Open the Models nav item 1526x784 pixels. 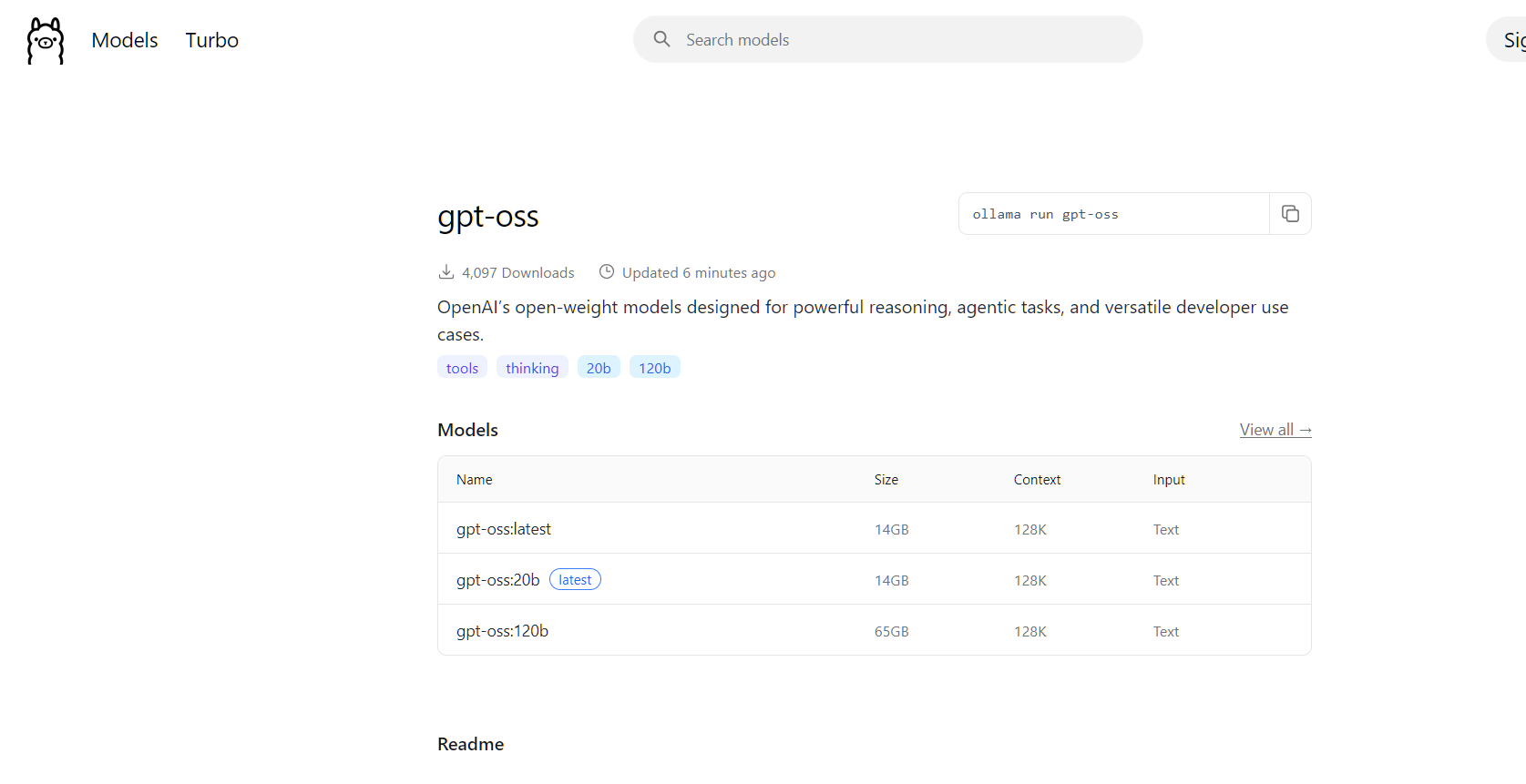pos(125,40)
